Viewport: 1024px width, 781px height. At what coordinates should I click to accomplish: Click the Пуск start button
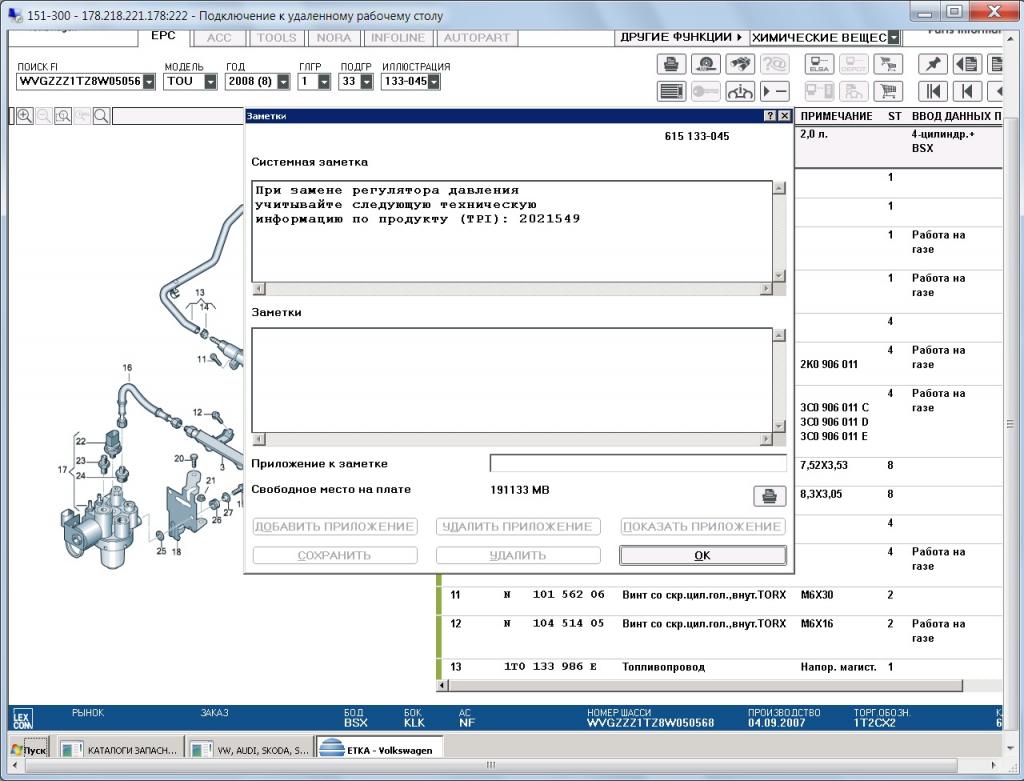click(29, 750)
